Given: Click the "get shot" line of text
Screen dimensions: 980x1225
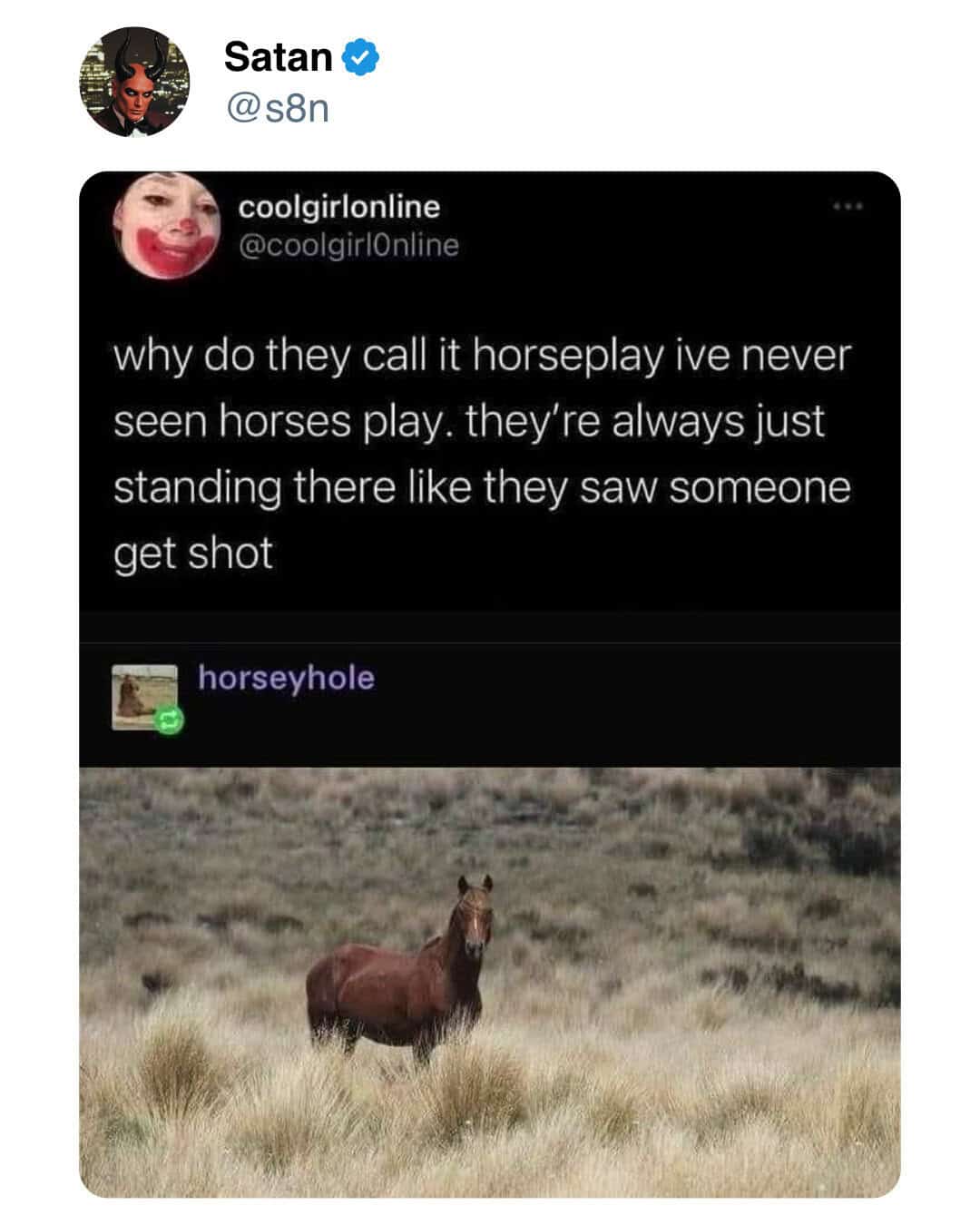Looking at the screenshot, I should pyautogui.click(x=193, y=554).
